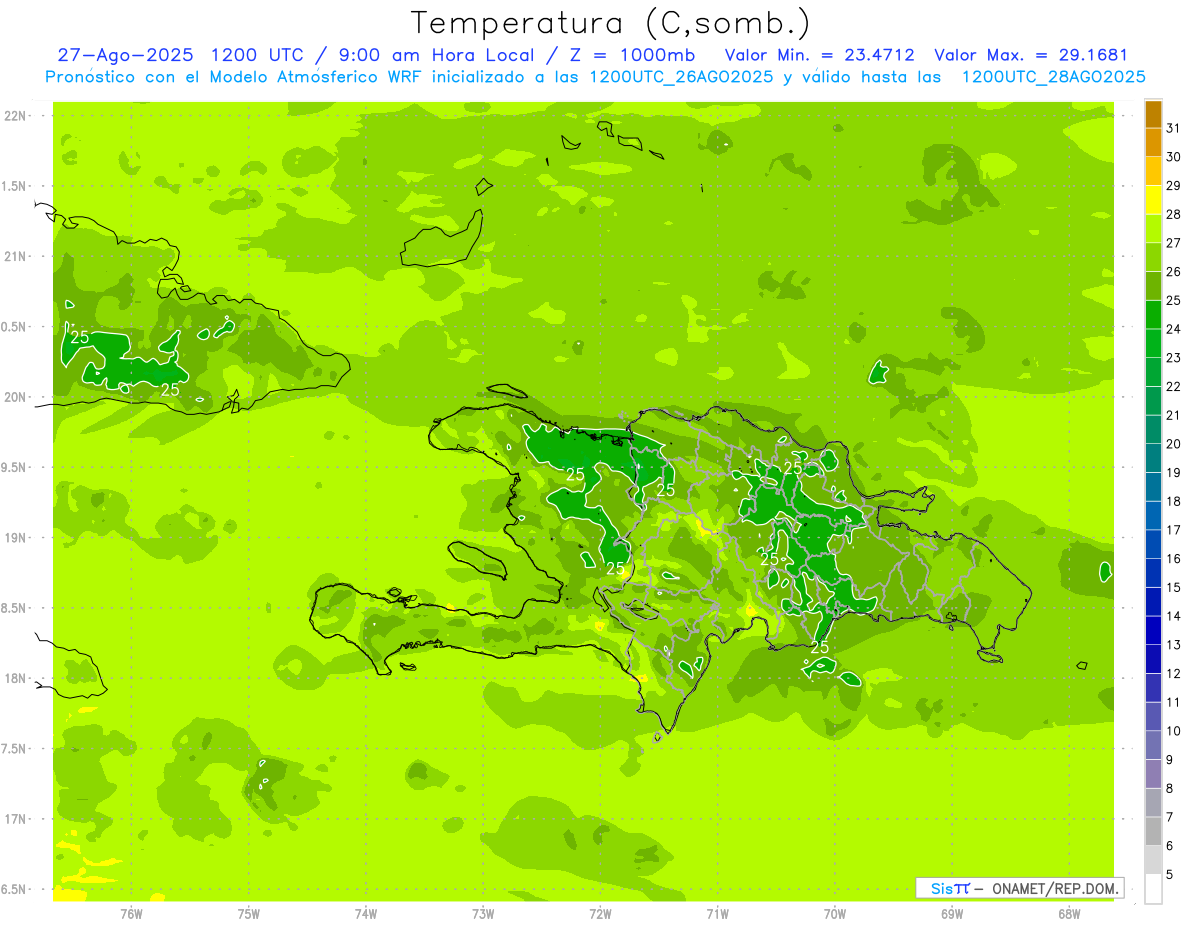This screenshot has width=1200, height=927.
Task: Click the 17N latitude axis label
Action: [x=17, y=819]
